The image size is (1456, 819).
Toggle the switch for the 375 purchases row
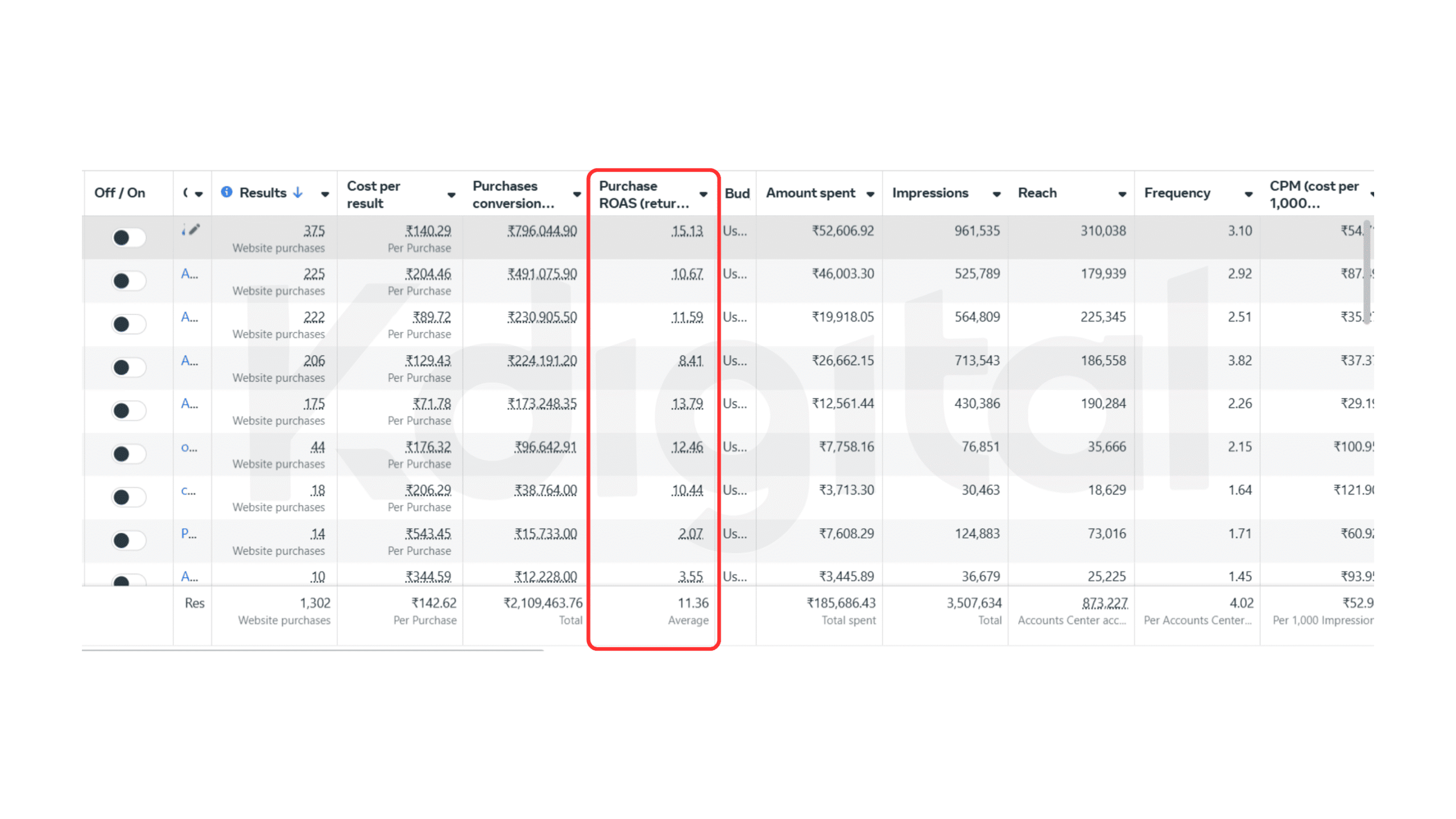pyautogui.click(x=129, y=237)
